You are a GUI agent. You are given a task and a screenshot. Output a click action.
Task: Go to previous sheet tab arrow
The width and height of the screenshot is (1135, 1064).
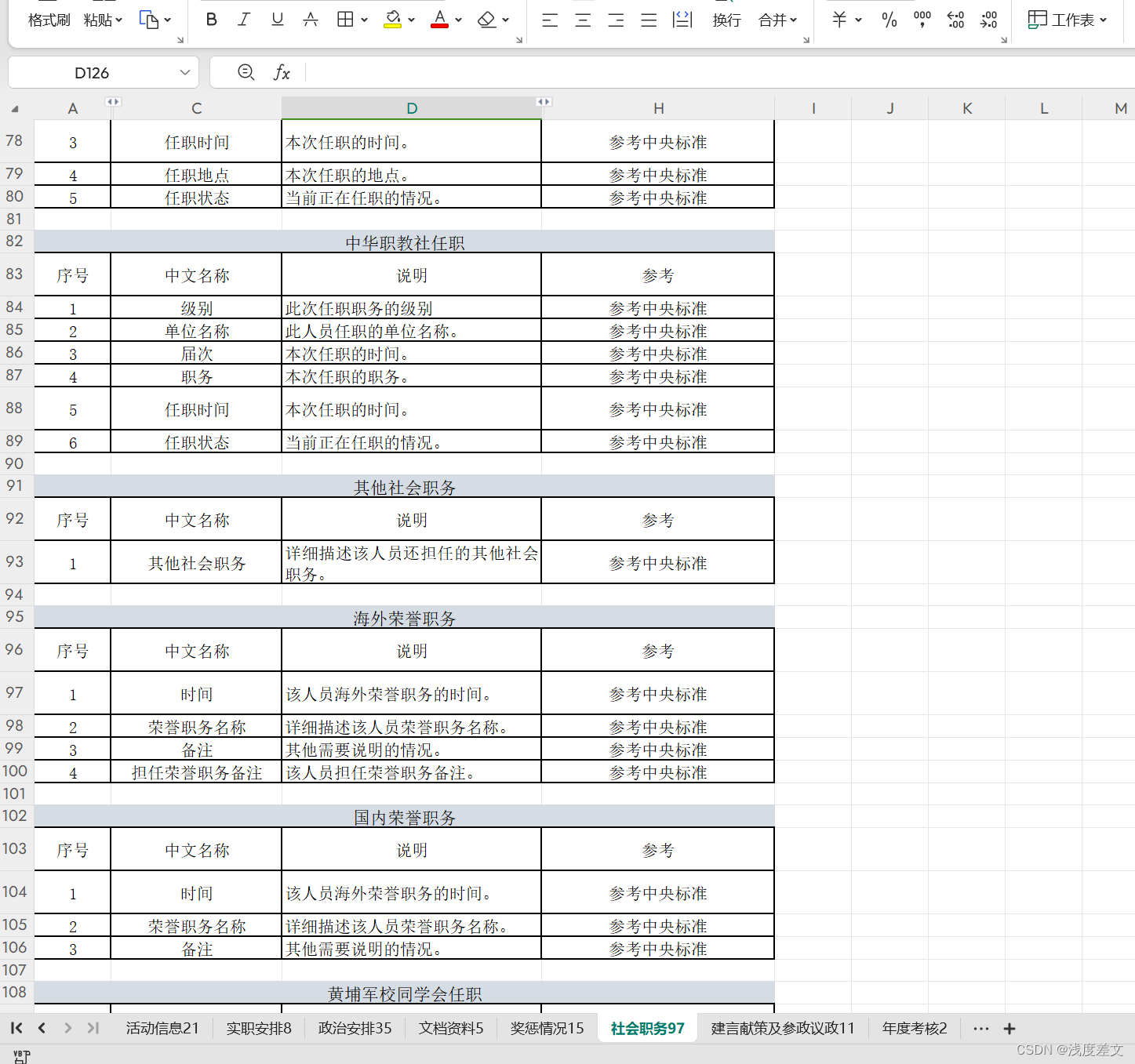pos(42,1028)
